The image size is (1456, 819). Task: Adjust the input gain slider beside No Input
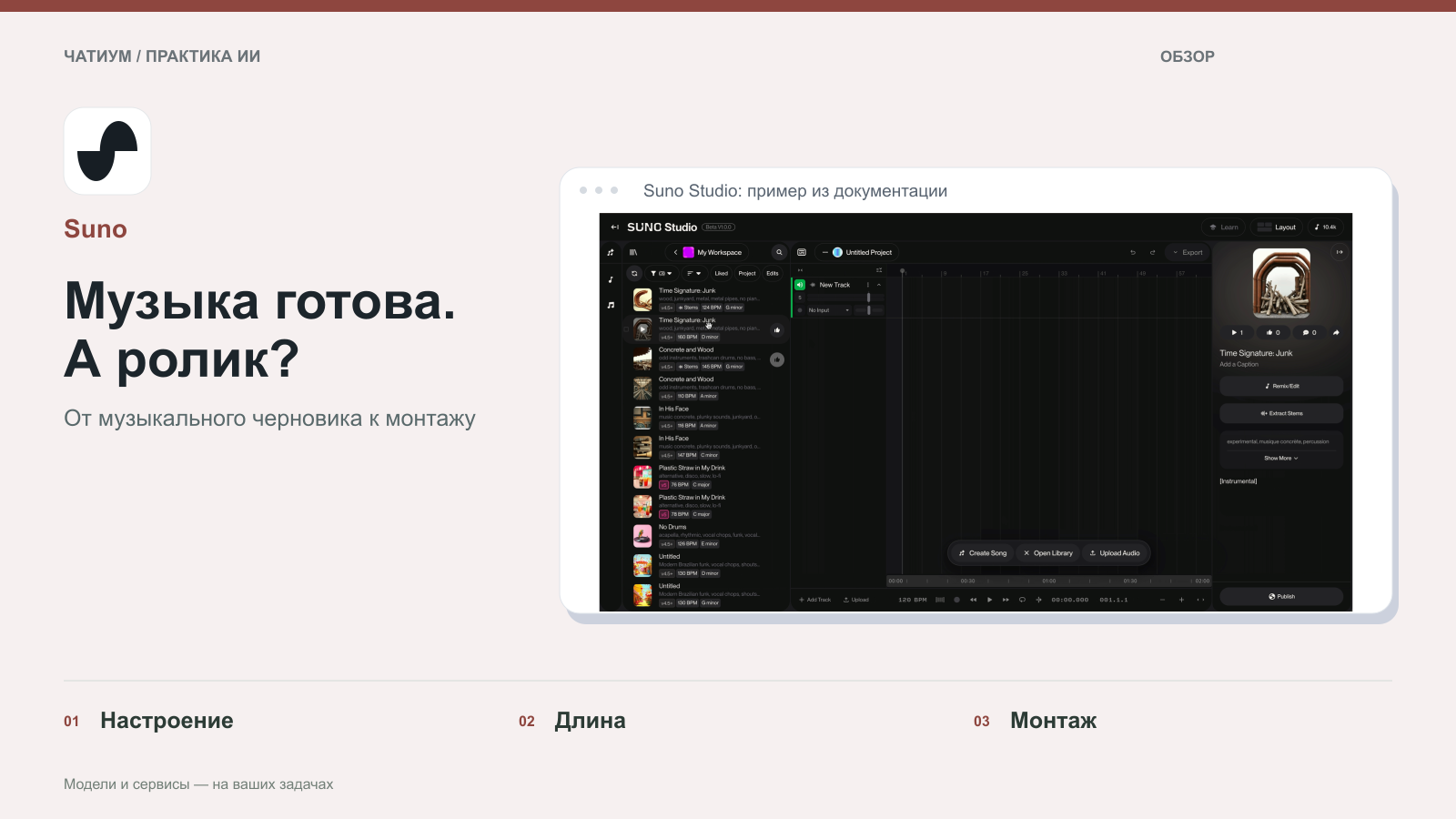click(869, 310)
